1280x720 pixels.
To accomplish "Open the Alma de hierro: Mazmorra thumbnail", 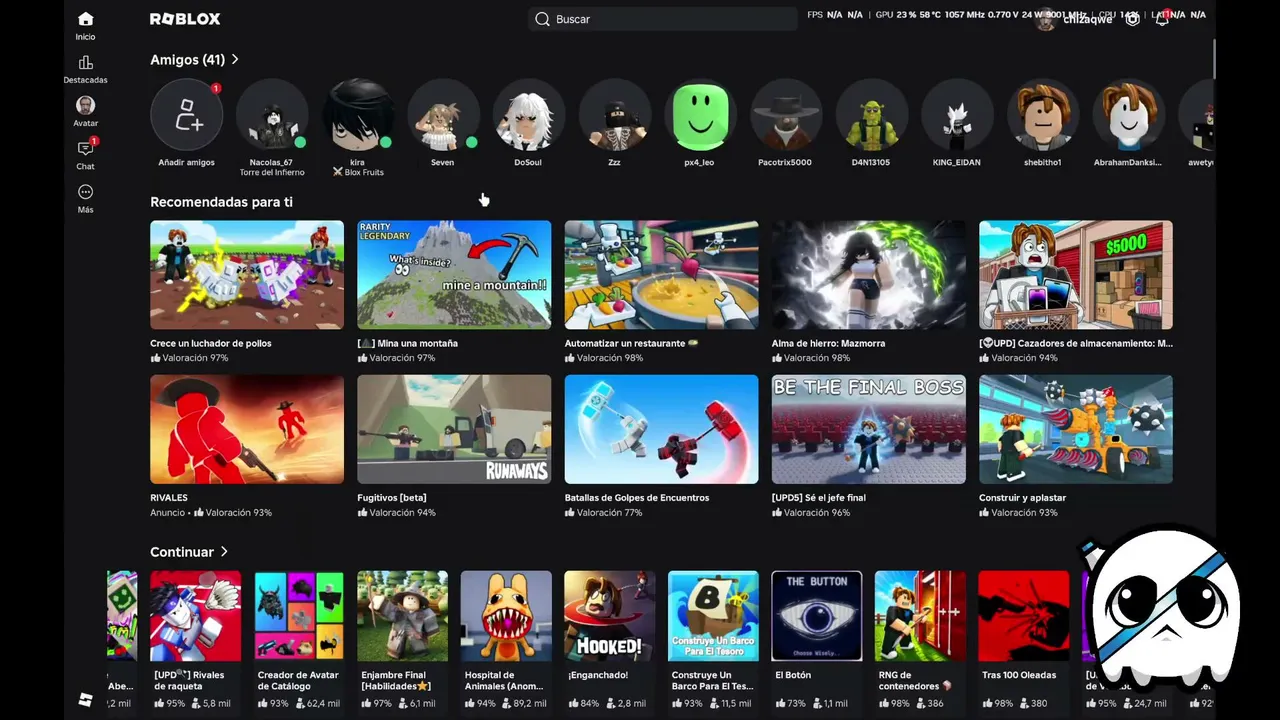I will tap(869, 275).
